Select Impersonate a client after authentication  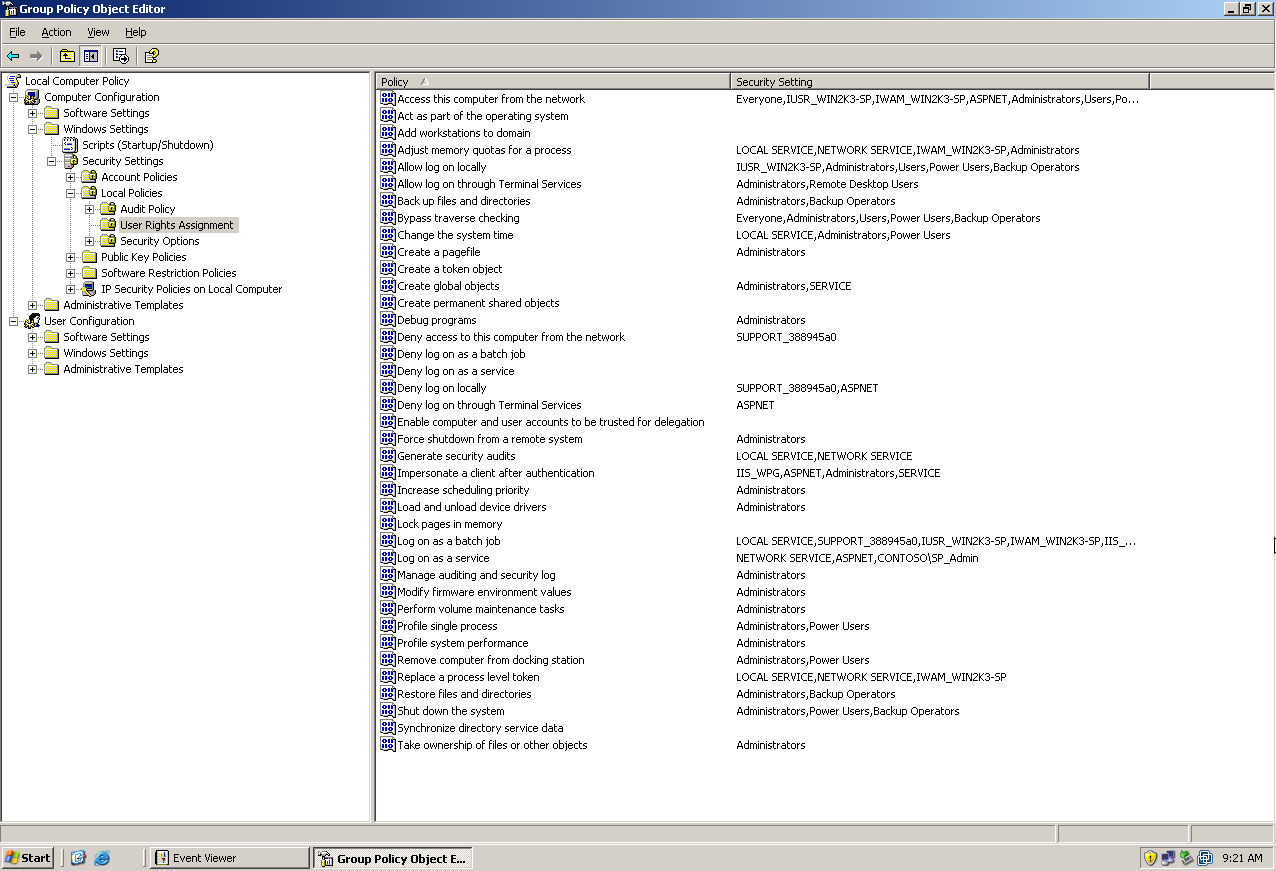pos(496,473)
